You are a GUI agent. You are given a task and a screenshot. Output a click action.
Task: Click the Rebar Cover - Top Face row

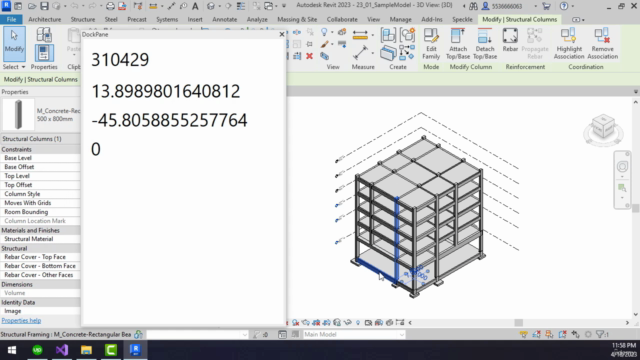(40, 257)
